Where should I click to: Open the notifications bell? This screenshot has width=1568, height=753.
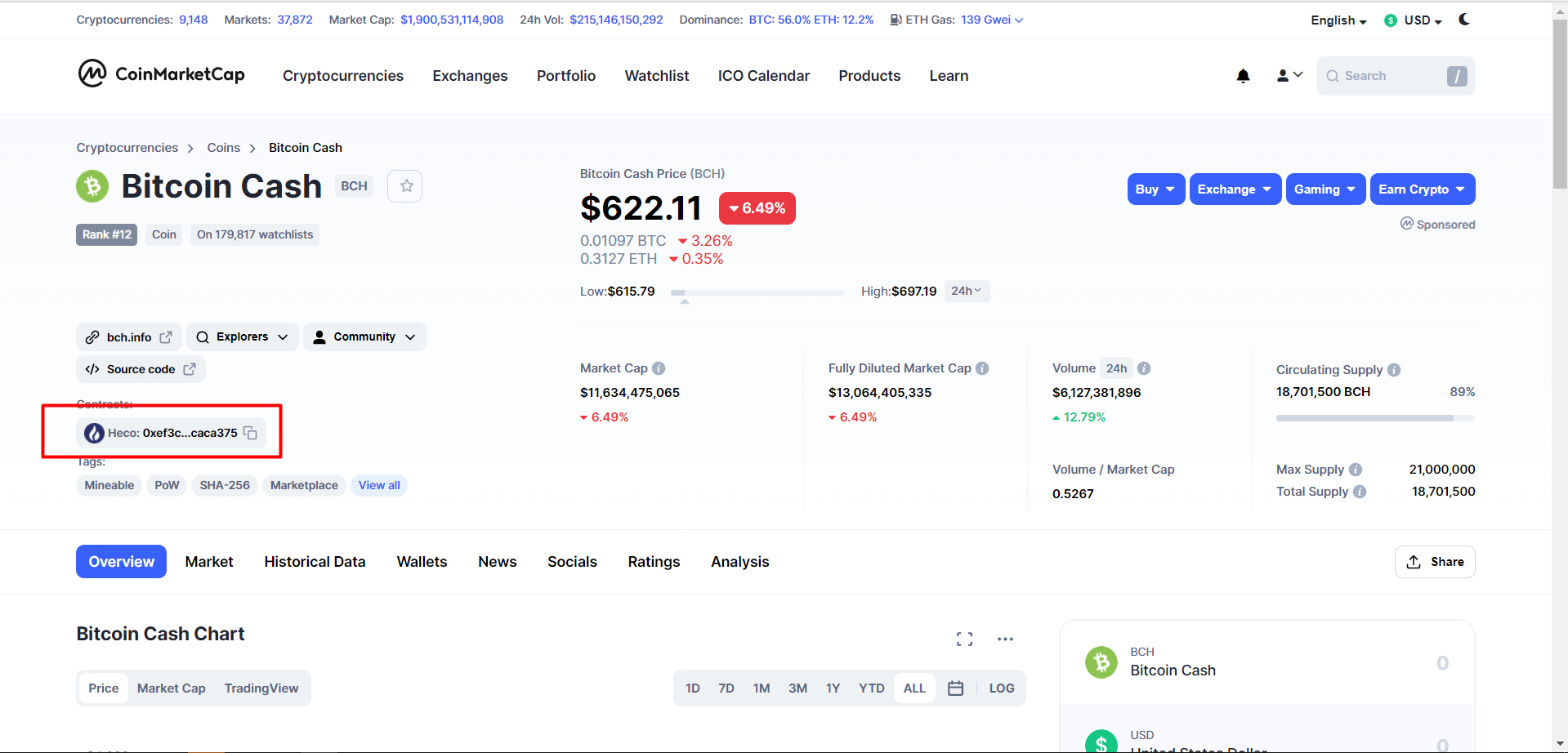(x=1243, y=76)
